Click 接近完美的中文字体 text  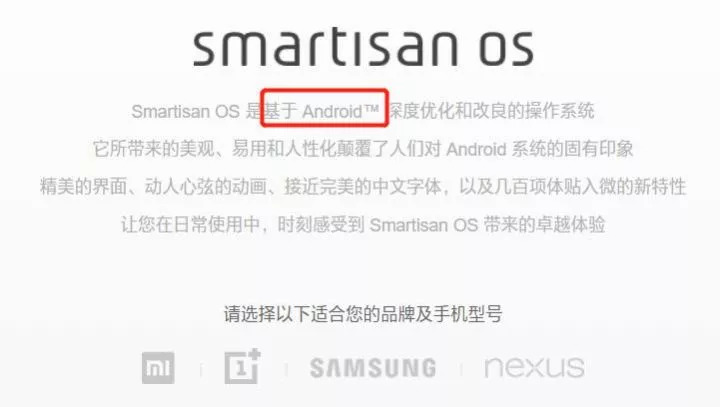(x=363, y=187)
